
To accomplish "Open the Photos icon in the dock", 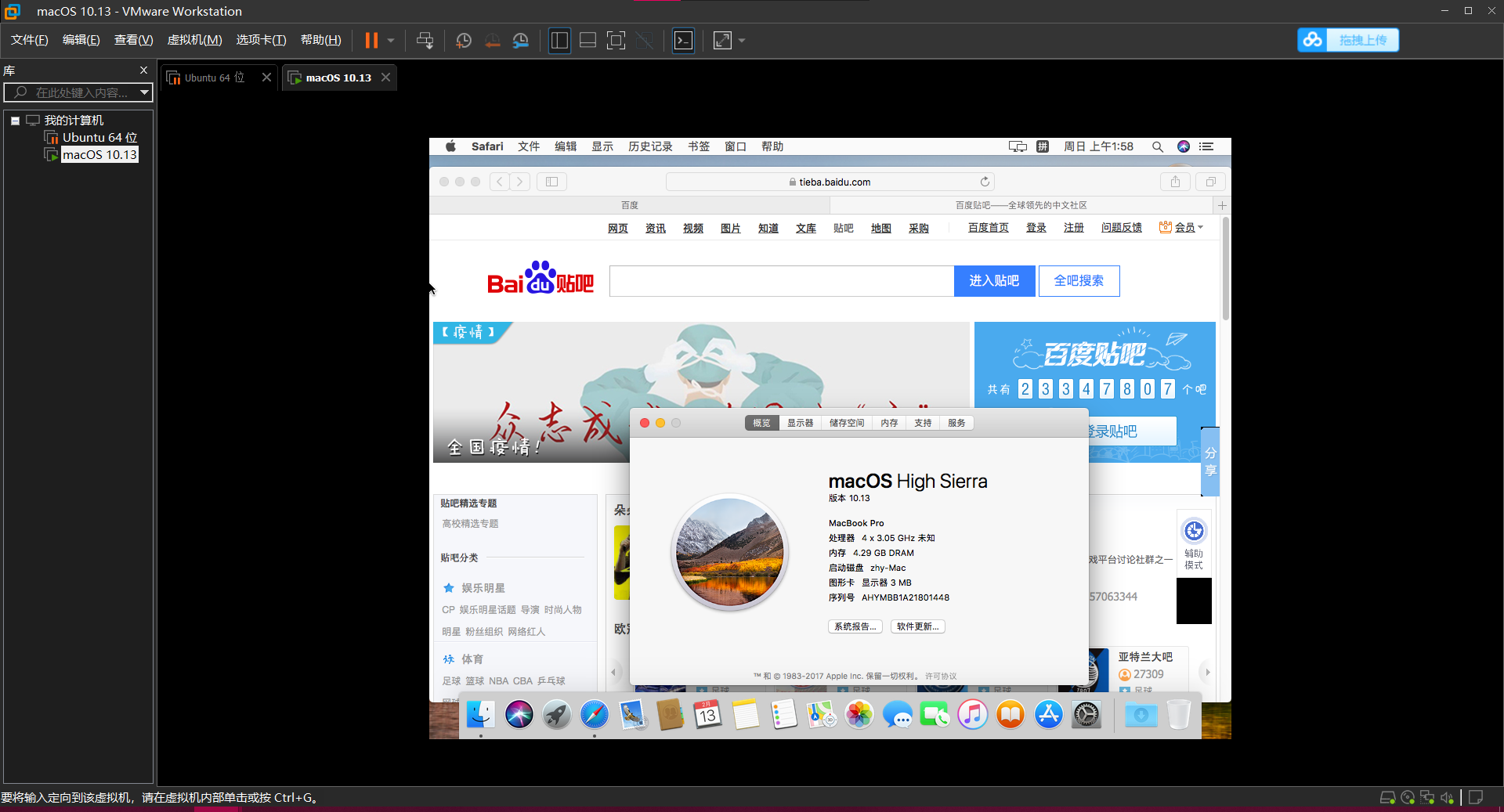I will point(859,714).
